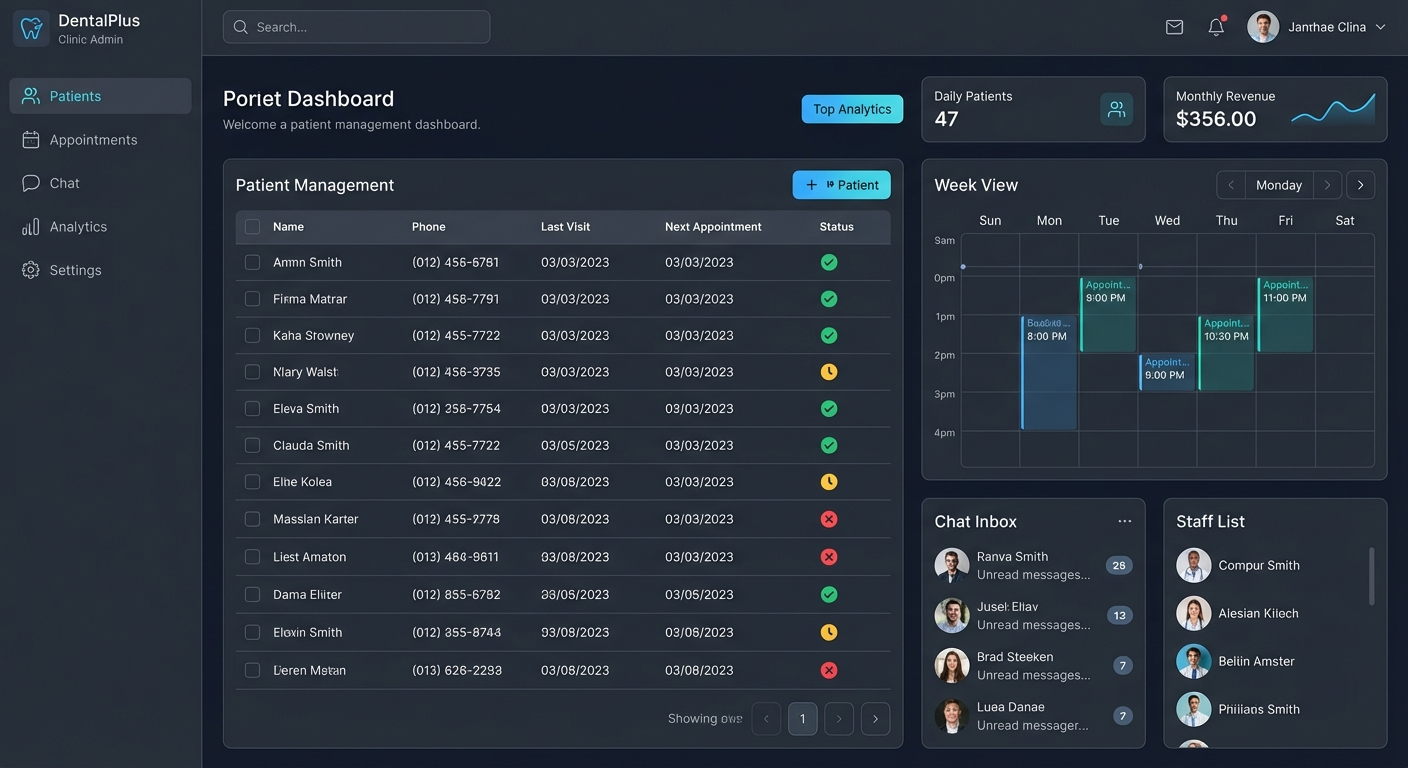
Task: Click the notification bell icon
Action: (x=1216, y=27)
